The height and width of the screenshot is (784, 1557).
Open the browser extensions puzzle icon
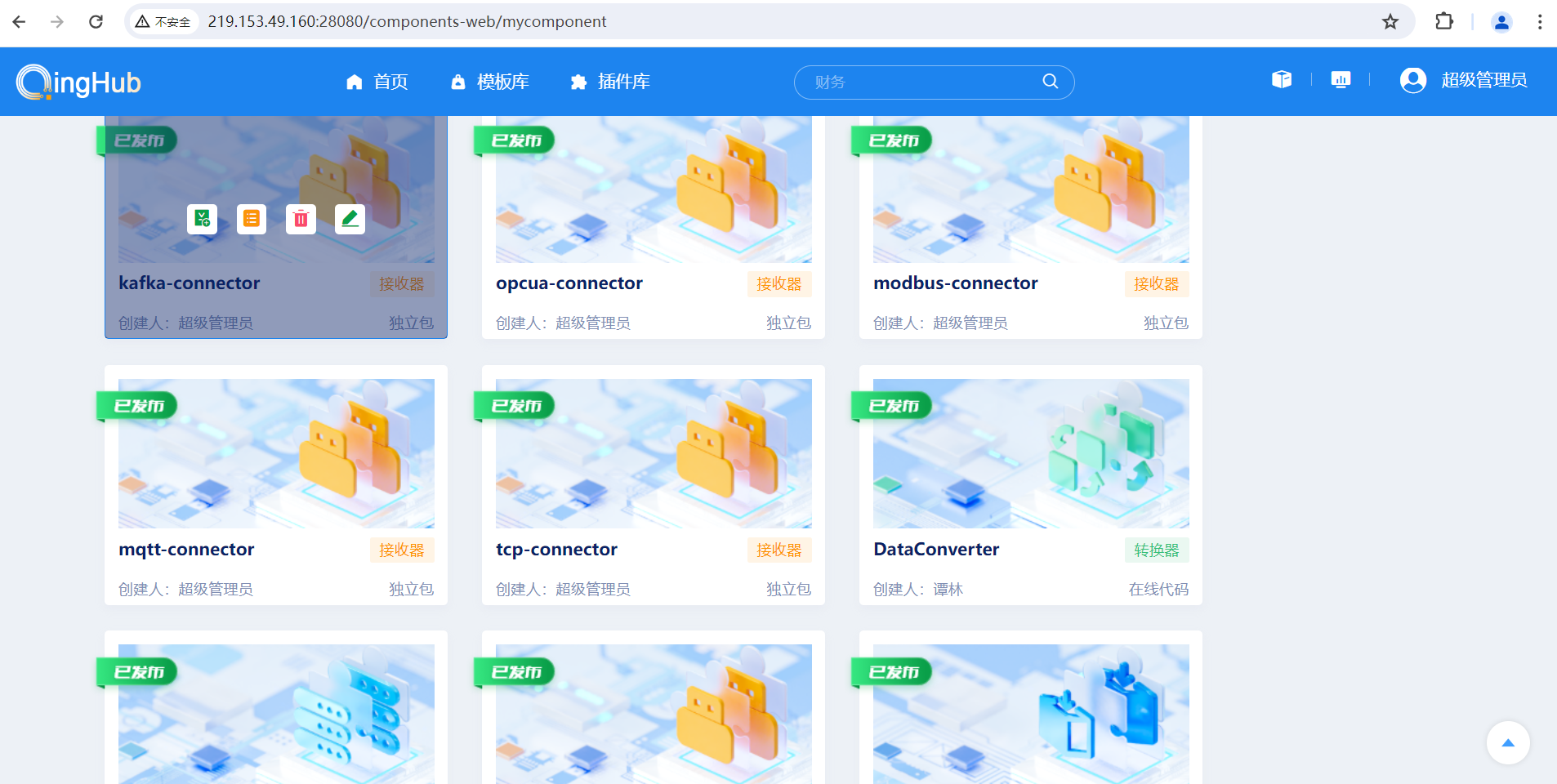tap(1444, 22)
